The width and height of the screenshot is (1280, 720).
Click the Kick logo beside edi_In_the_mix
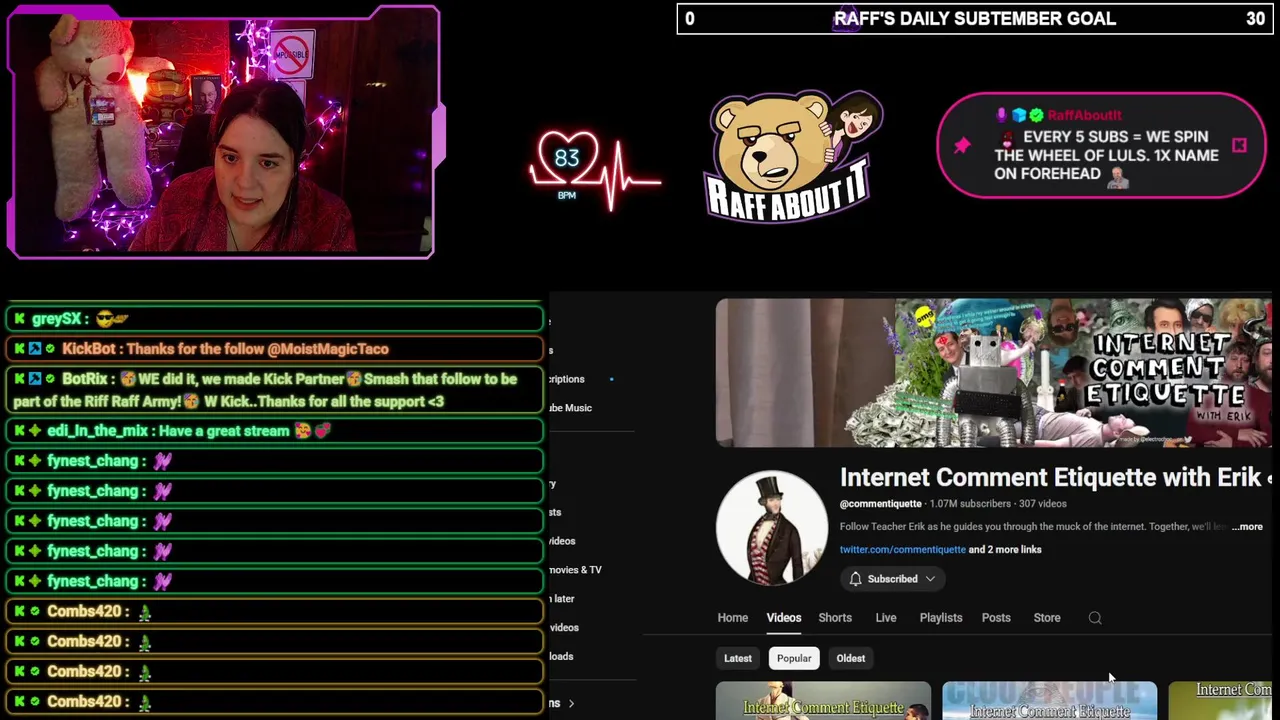pyautogui.click(x=19, y=431)
